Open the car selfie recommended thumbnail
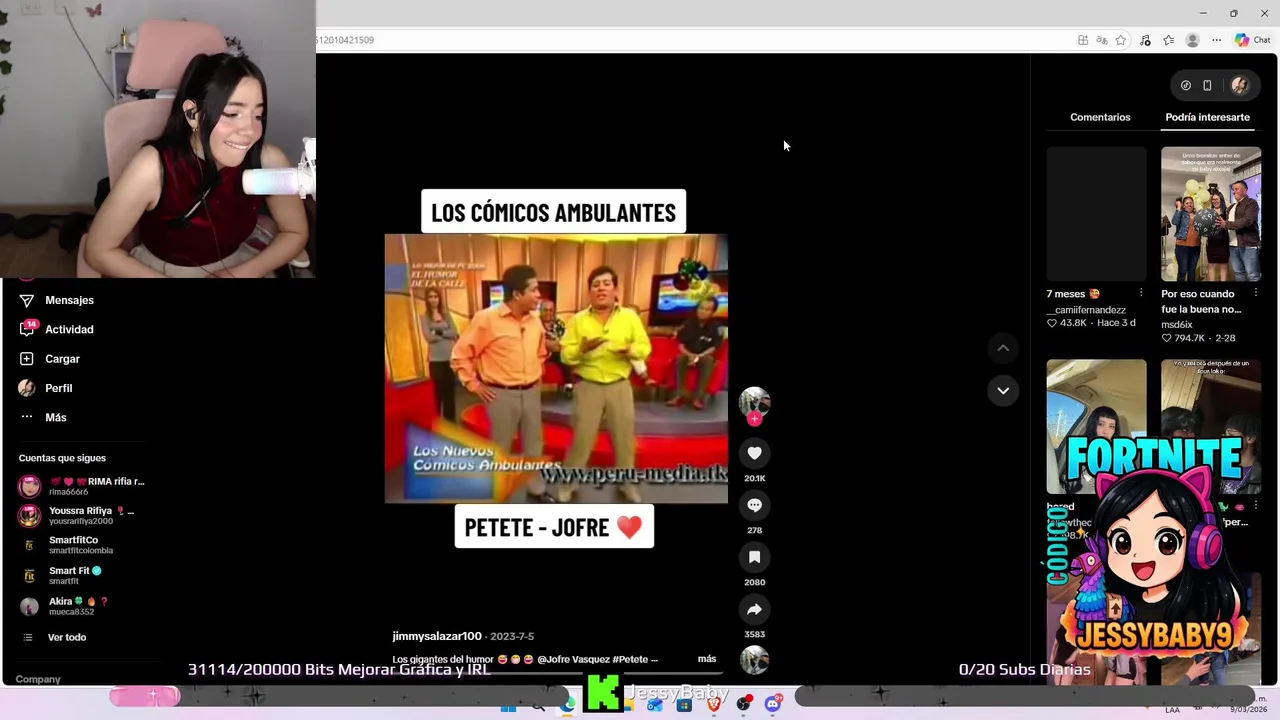 (1096, 426)
